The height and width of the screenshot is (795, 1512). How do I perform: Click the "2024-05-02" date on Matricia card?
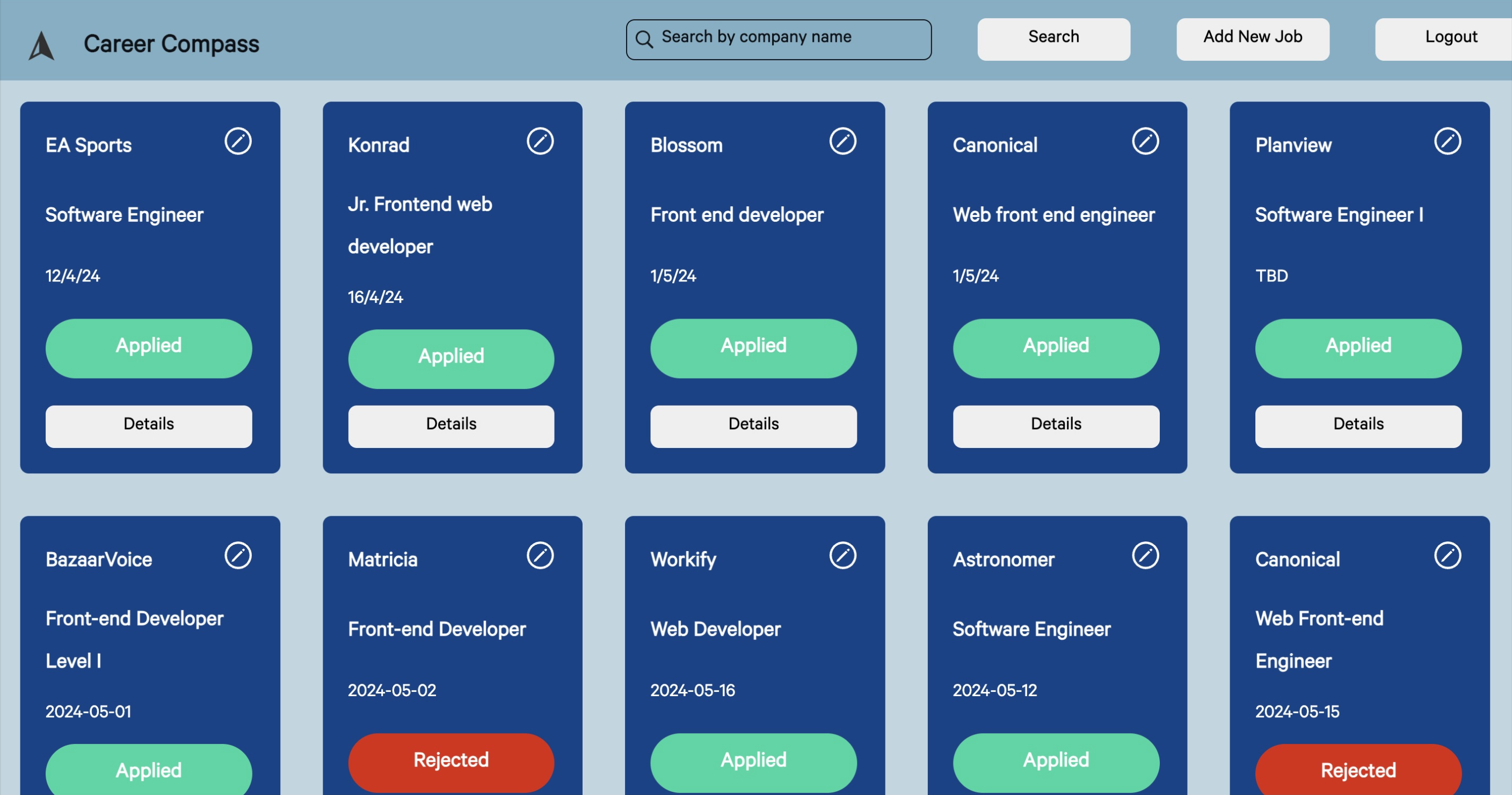(x=392, y=690)
